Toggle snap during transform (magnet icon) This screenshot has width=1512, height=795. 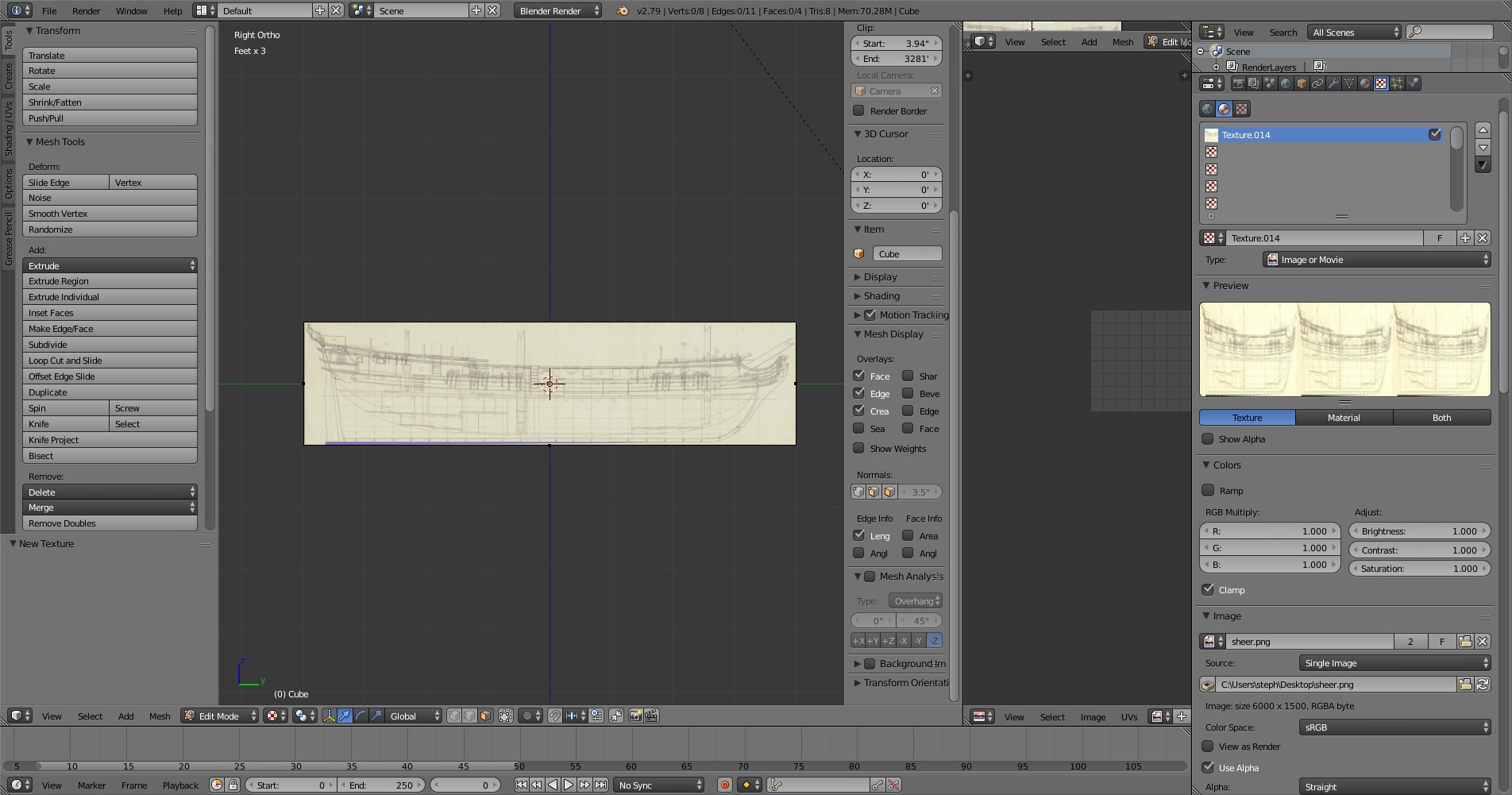(x=555, y=716)
